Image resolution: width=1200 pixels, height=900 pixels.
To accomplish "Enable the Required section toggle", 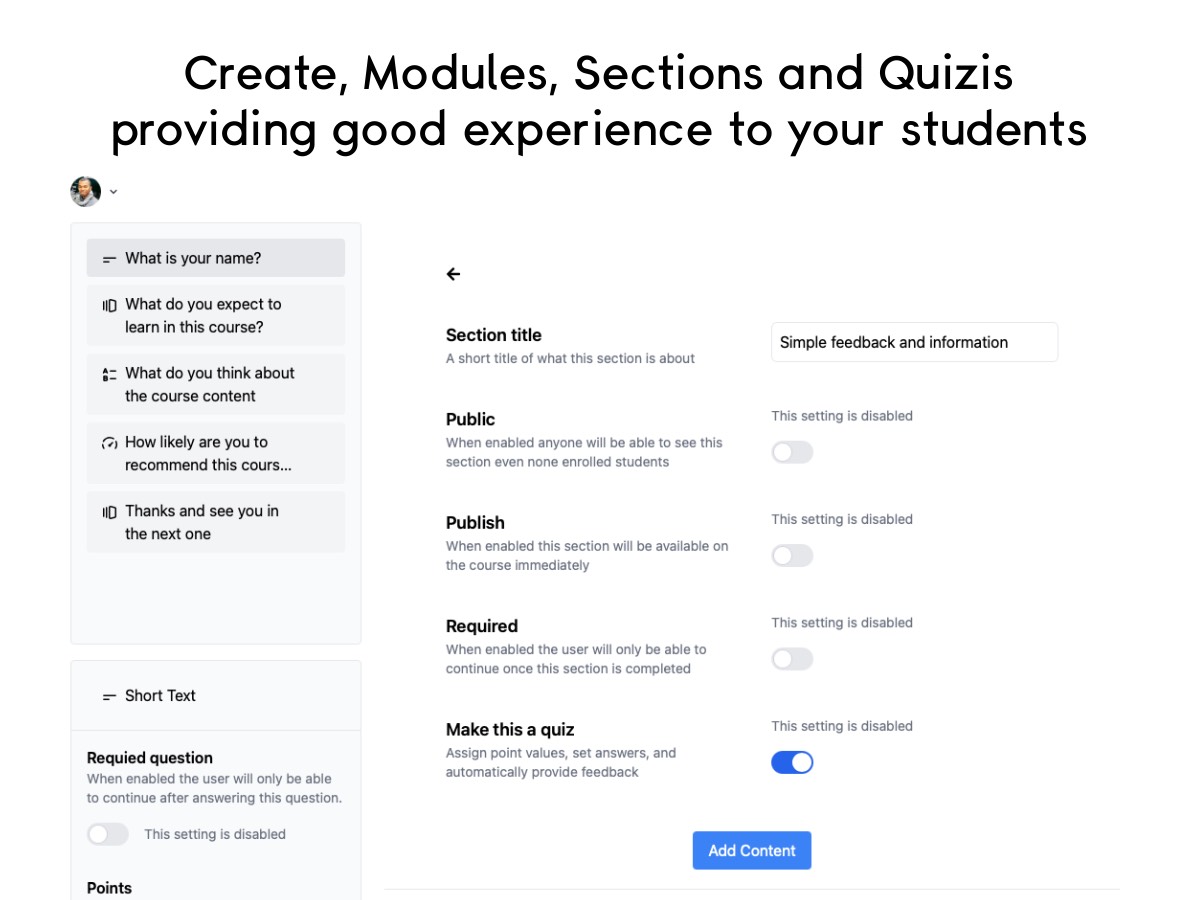I will pyautogui.click(x=792, y=659).
